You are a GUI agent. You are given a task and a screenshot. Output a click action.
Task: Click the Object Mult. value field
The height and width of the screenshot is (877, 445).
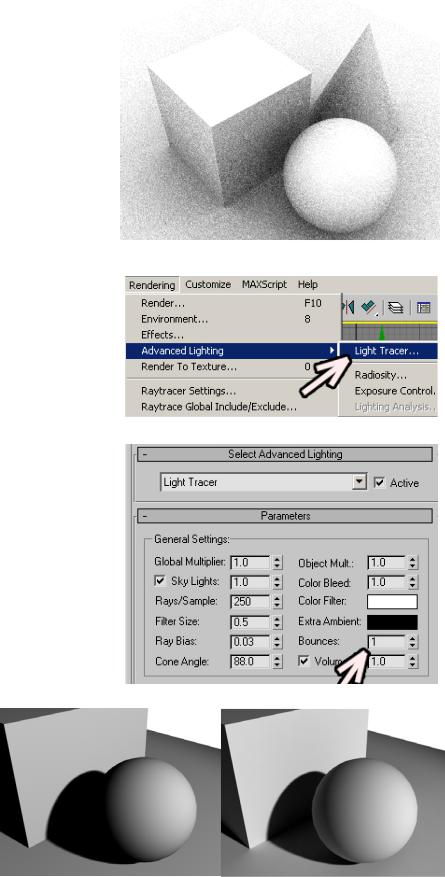pos(387,562)
